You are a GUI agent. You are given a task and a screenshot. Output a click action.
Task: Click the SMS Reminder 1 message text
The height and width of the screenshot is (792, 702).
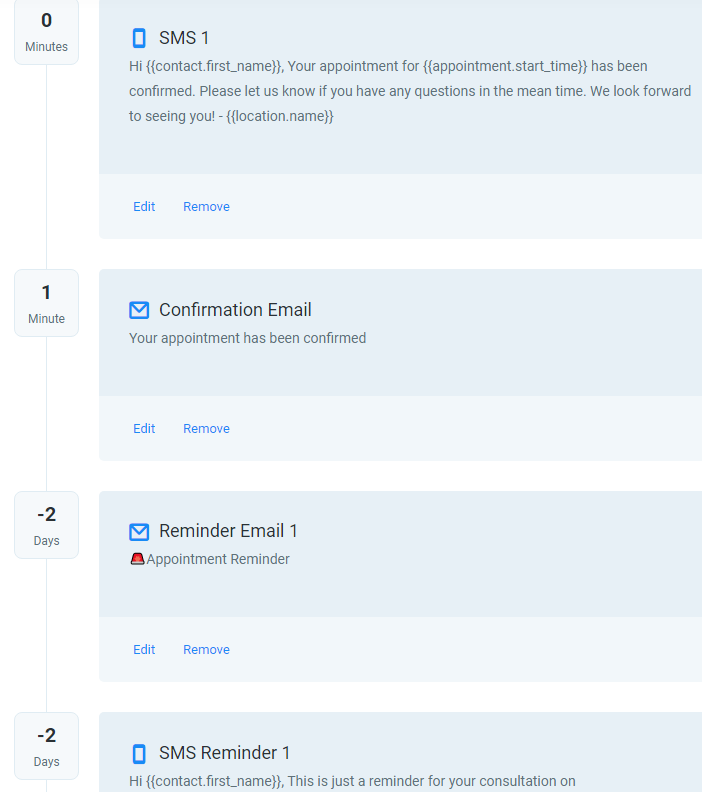pyautogui.click(x=352, y=781)
